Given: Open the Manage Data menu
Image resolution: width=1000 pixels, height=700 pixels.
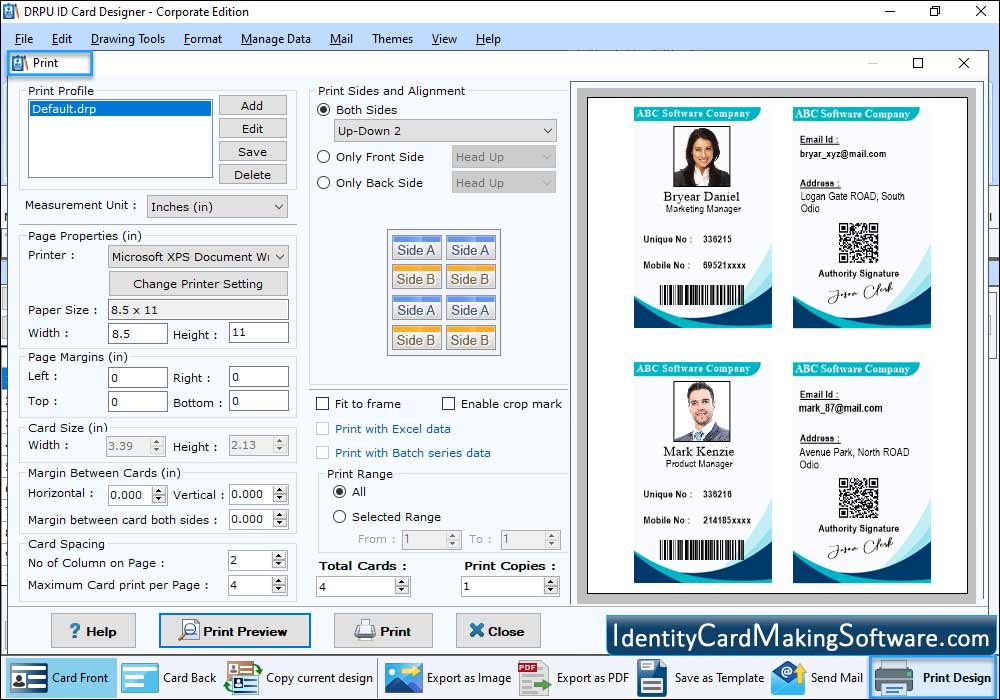Looking at the screenshot, I should click(x=276, y=39).
